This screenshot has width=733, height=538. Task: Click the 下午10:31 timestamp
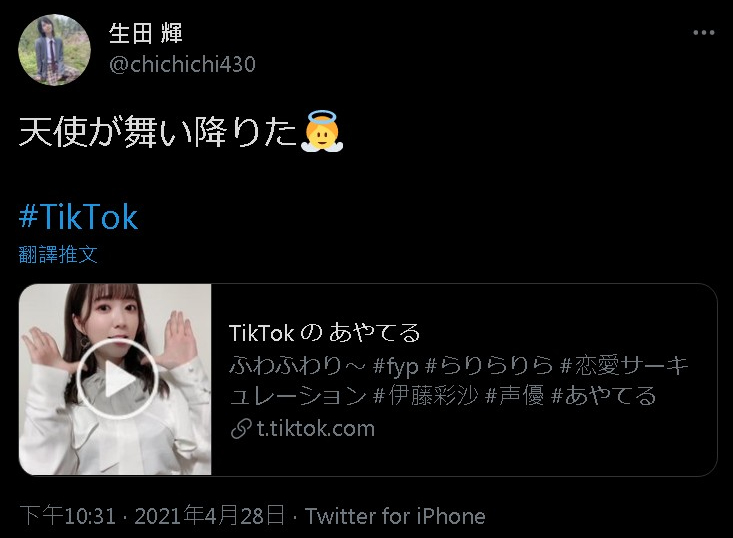68,516
